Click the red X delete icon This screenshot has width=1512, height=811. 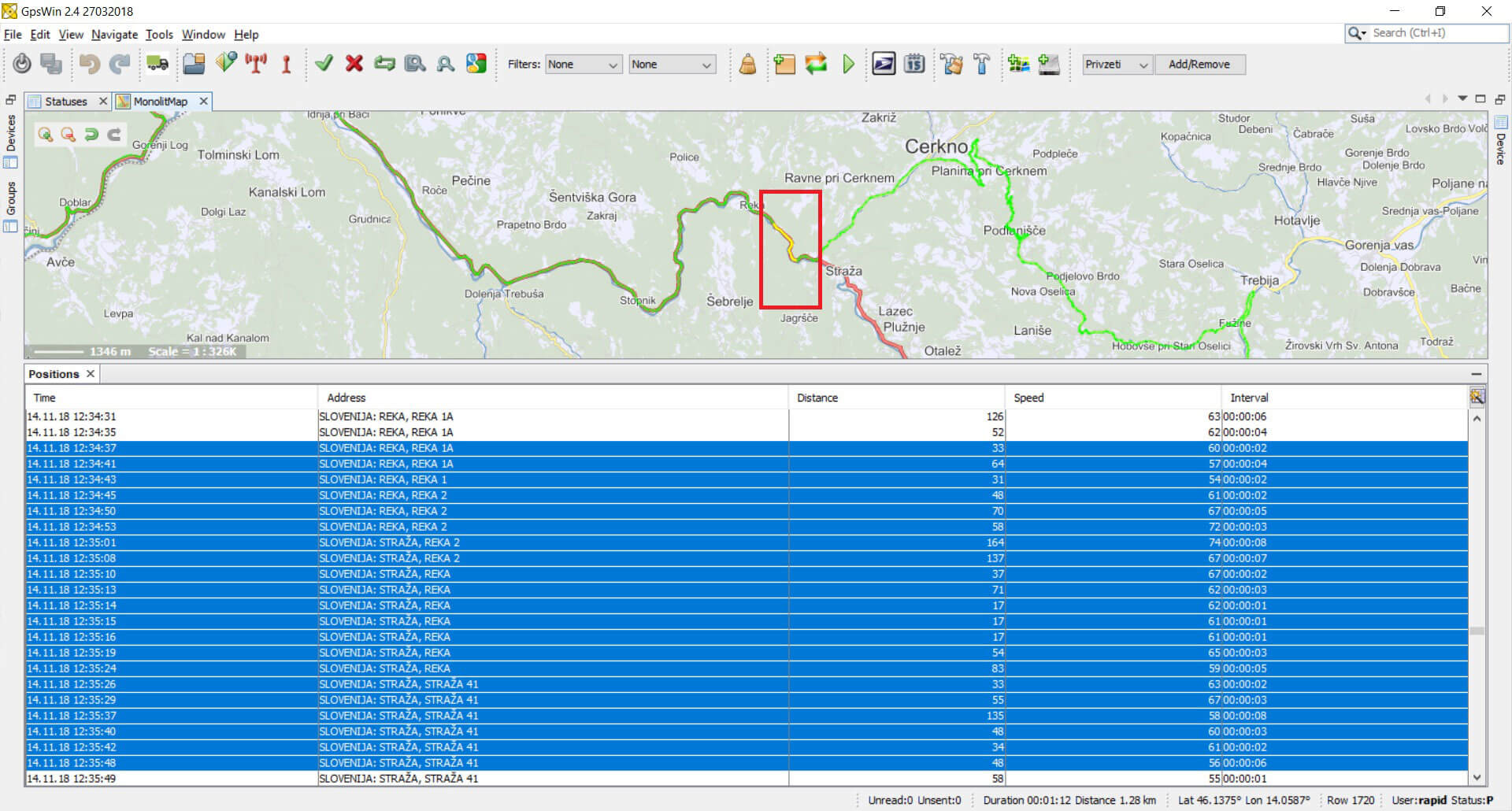pyautogui.click(x=354, y=64)
